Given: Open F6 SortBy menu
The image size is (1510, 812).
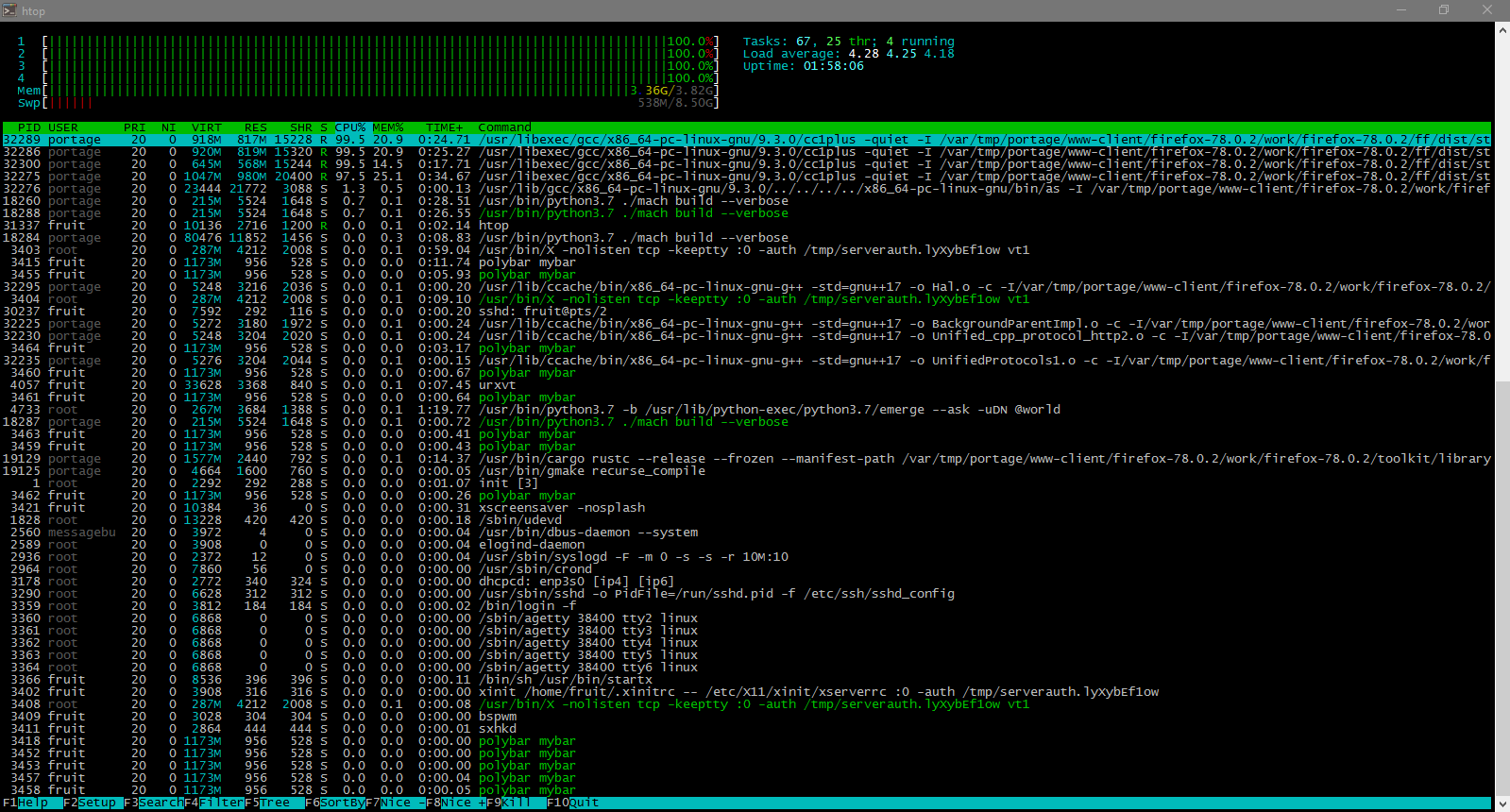Looking at the screenshot, I should [335, 803].
